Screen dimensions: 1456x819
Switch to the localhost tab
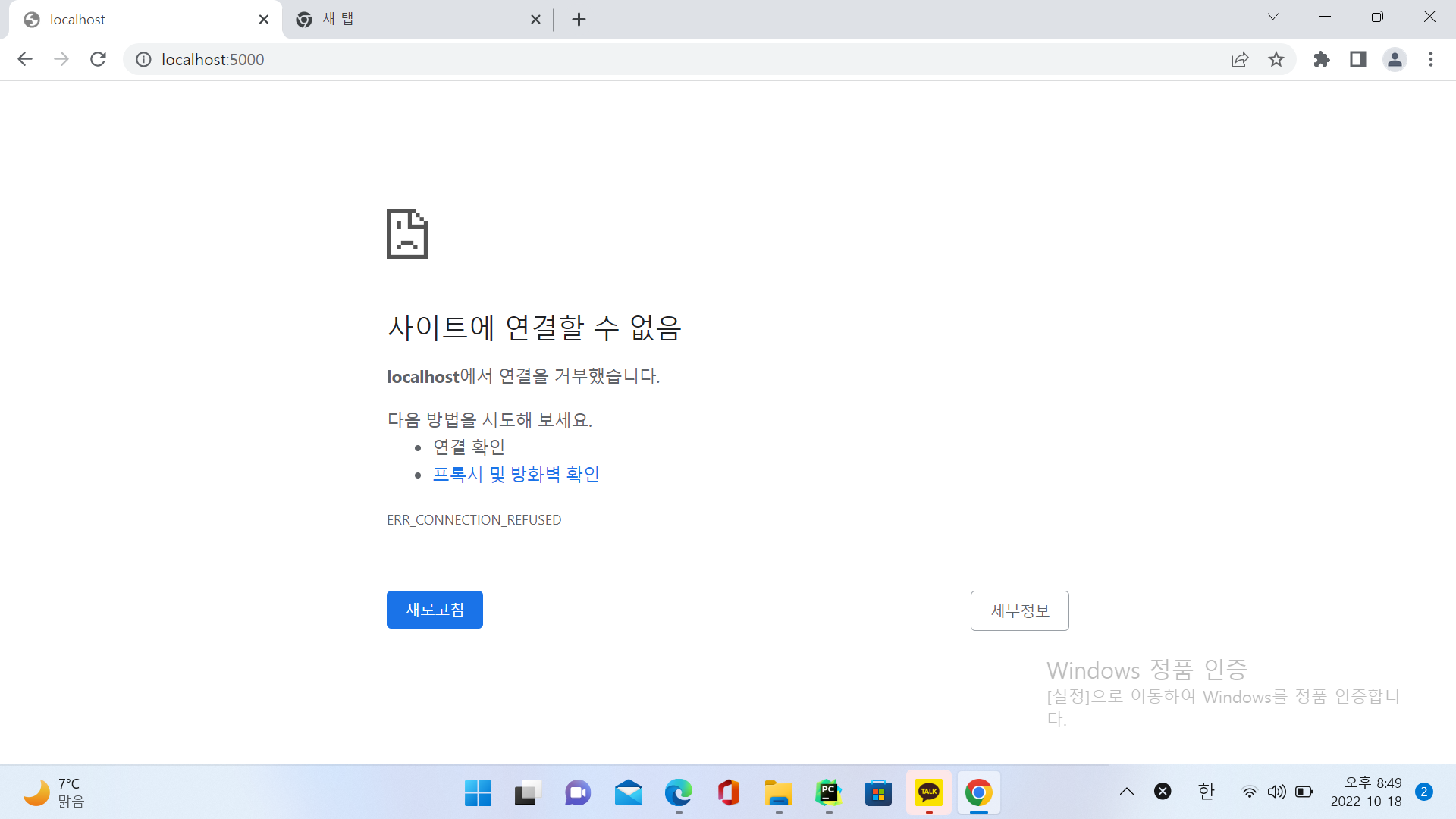click(144, 20)
